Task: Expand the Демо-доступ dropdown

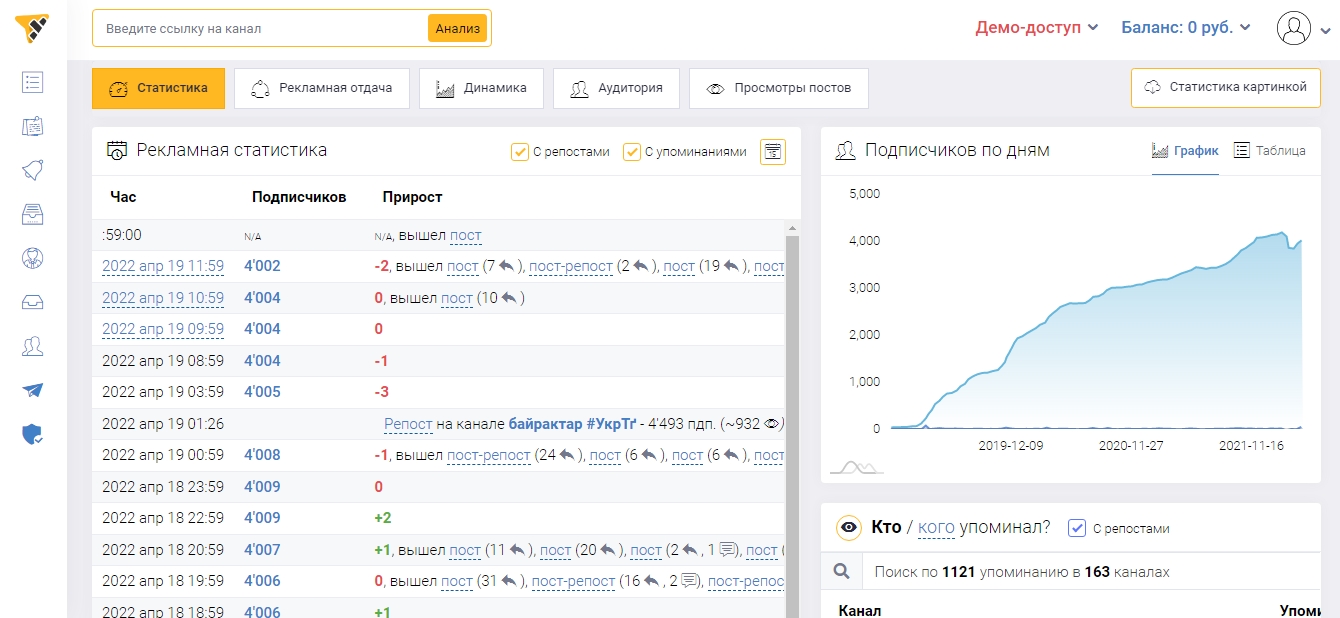Action: pos(1037,28)
